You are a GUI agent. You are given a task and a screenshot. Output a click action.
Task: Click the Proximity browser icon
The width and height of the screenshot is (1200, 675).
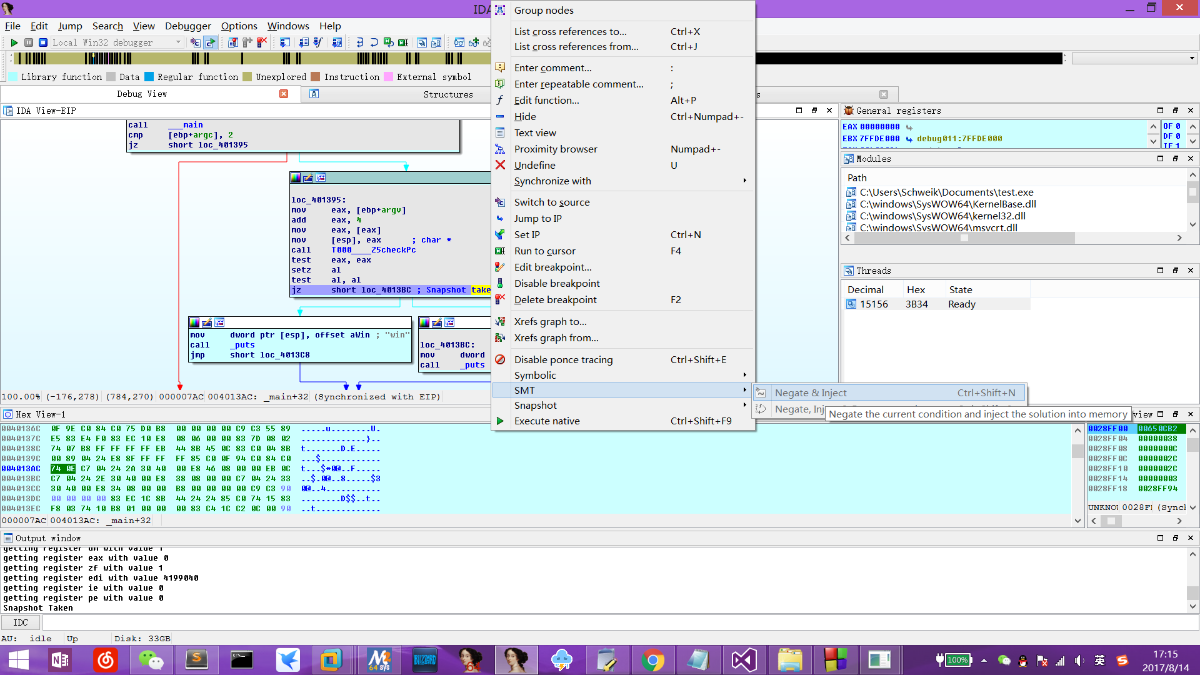[500, 149]
